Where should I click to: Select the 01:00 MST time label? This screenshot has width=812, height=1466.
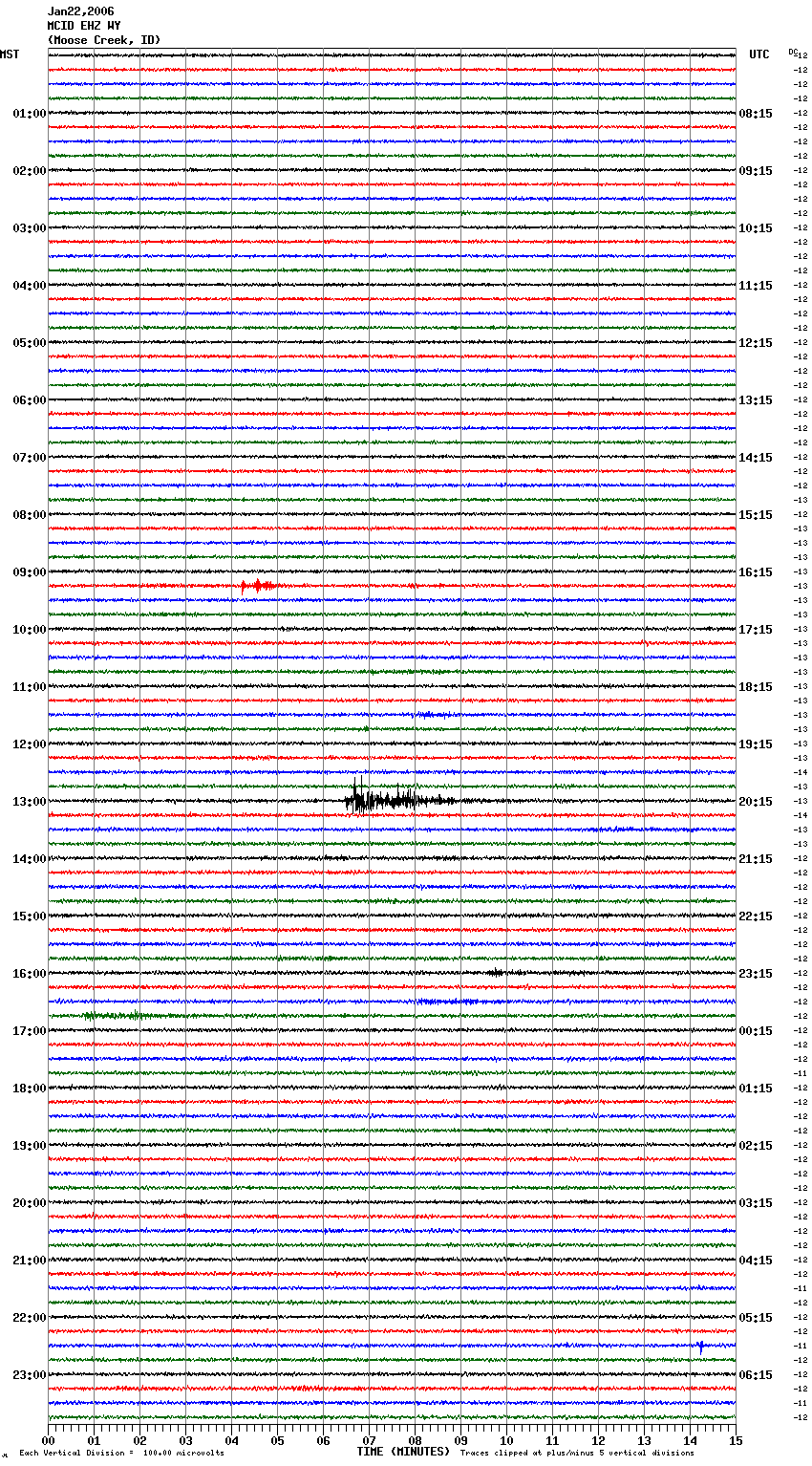[30, 114]
